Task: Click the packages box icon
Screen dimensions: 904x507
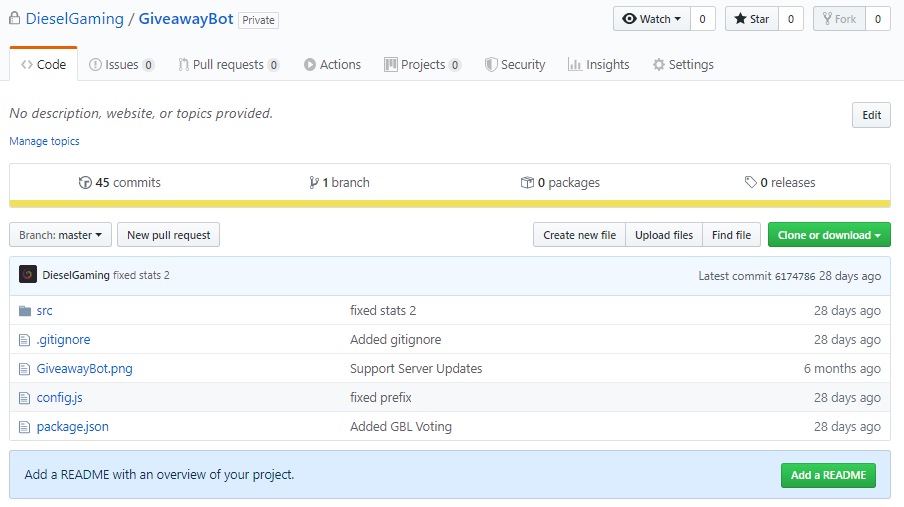Action: [527, 183]
